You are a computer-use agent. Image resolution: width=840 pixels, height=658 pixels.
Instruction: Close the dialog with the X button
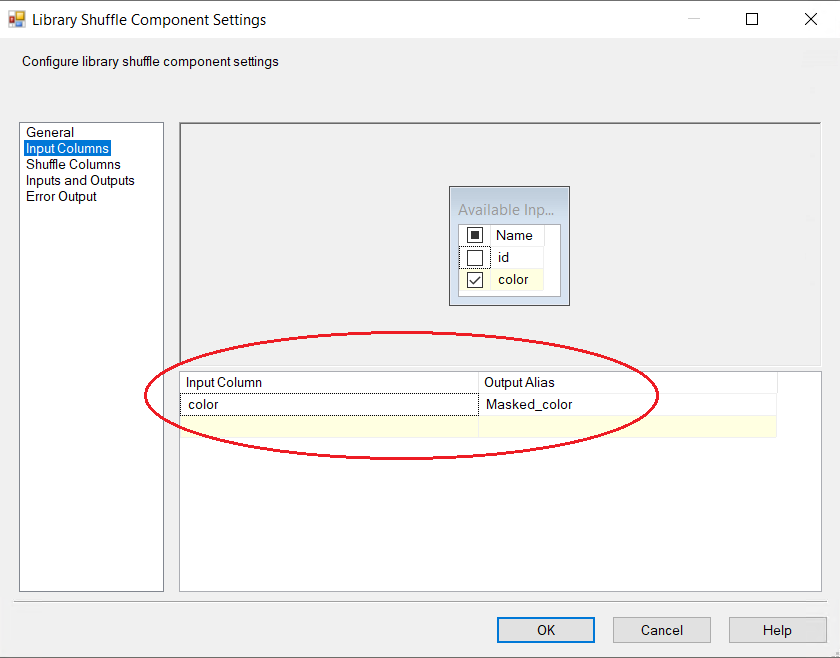click(809, 19)
